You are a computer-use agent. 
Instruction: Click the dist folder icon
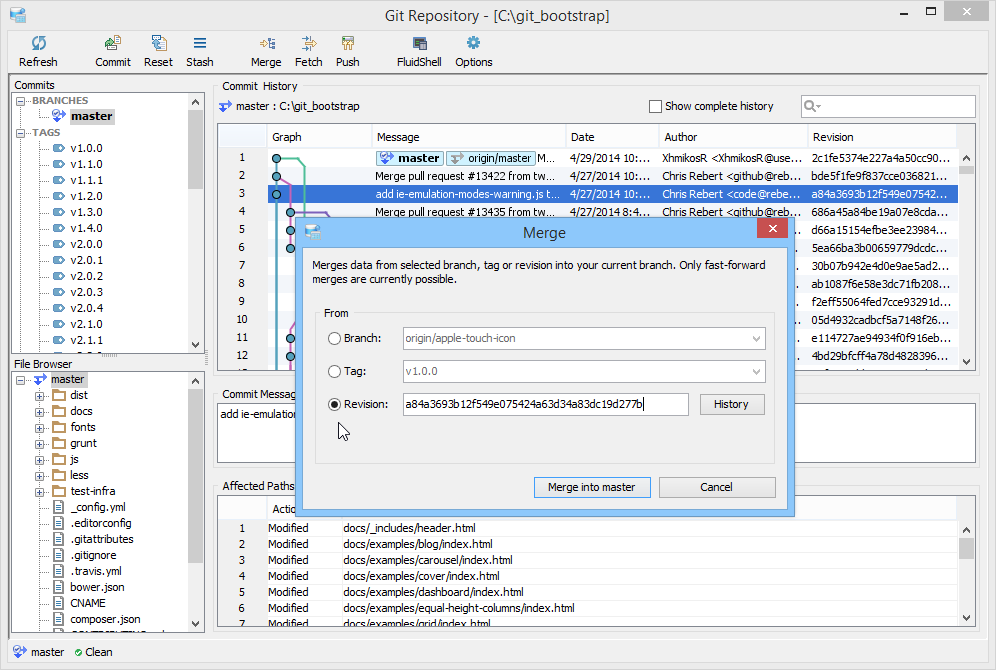[x=59, y=395]
